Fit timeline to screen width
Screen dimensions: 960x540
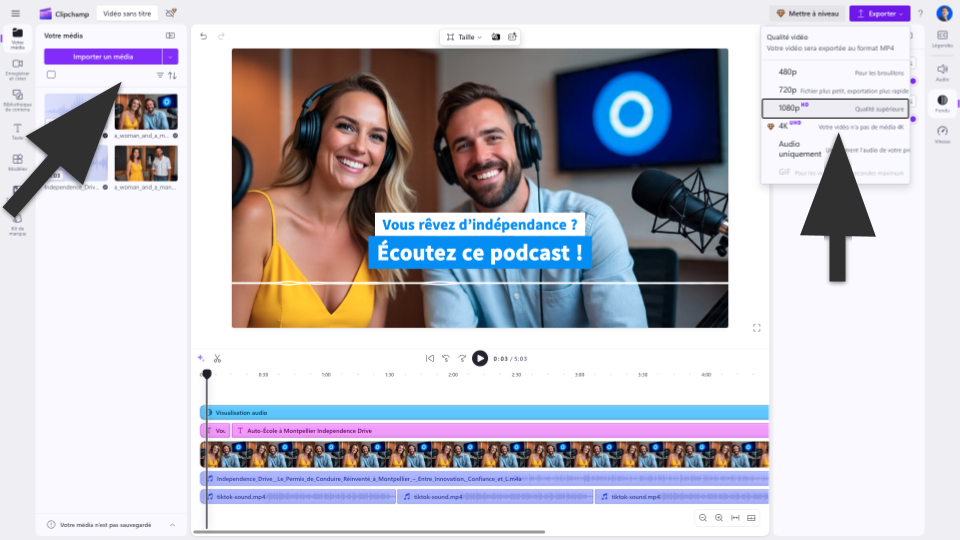pyautogui.click(x=735, y=518)
